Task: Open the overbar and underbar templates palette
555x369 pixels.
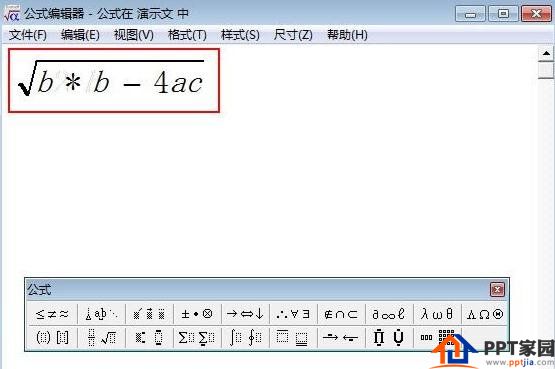Action: [x=293, y=337]
